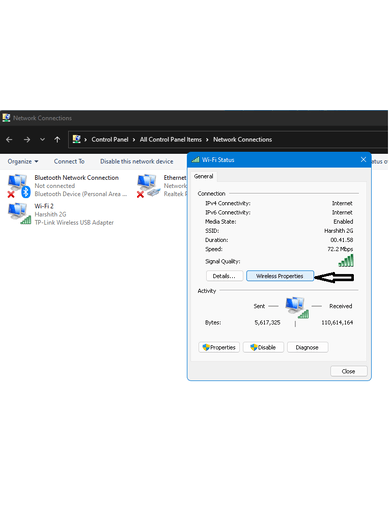Click sent bytes value 5,617,325
This screenshot has height=518, width=390.
pyautogui.click(x=267, y=323)
